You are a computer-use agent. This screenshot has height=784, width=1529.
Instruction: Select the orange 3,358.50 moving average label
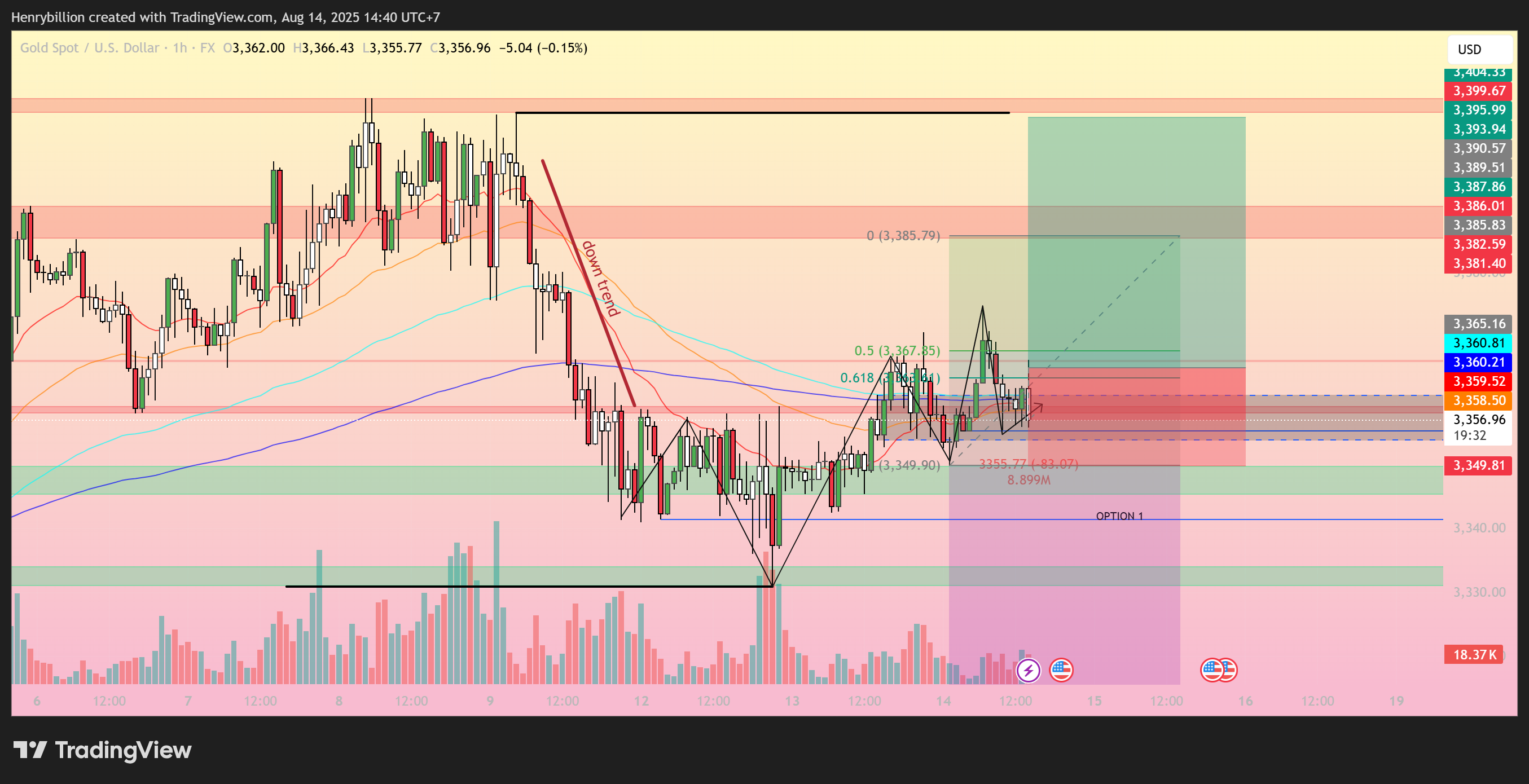point(1478,400)
